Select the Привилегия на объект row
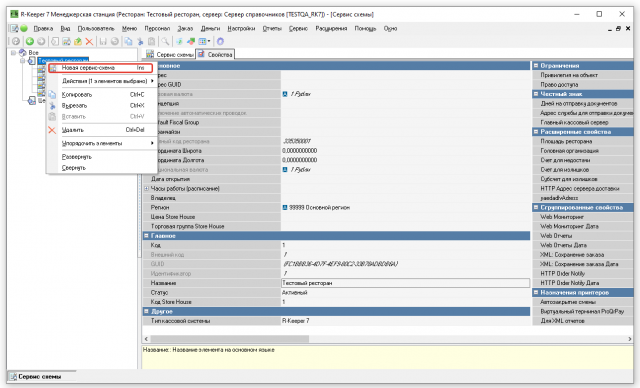The image size is (640, 388). (x=583, y=75)
